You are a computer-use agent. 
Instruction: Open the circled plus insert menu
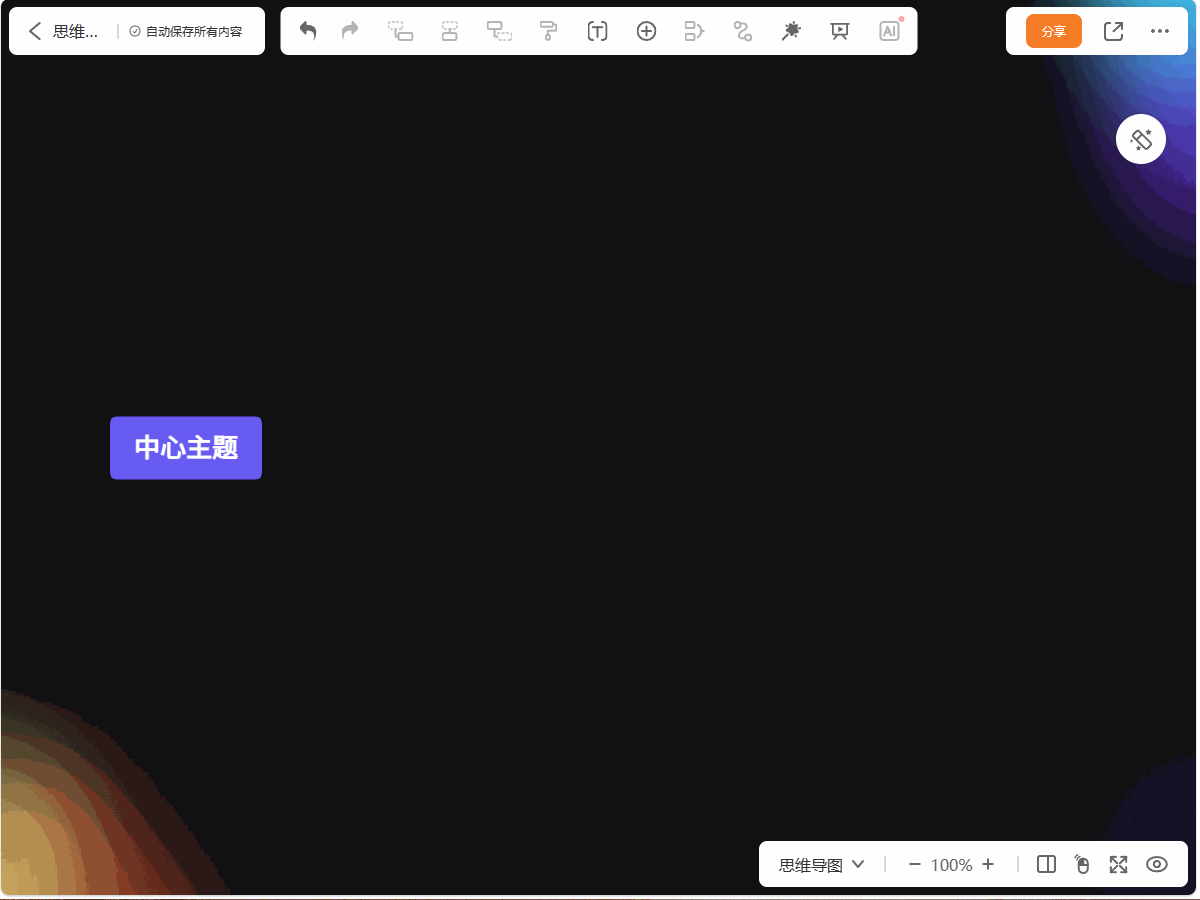click(x=646, y=31)
